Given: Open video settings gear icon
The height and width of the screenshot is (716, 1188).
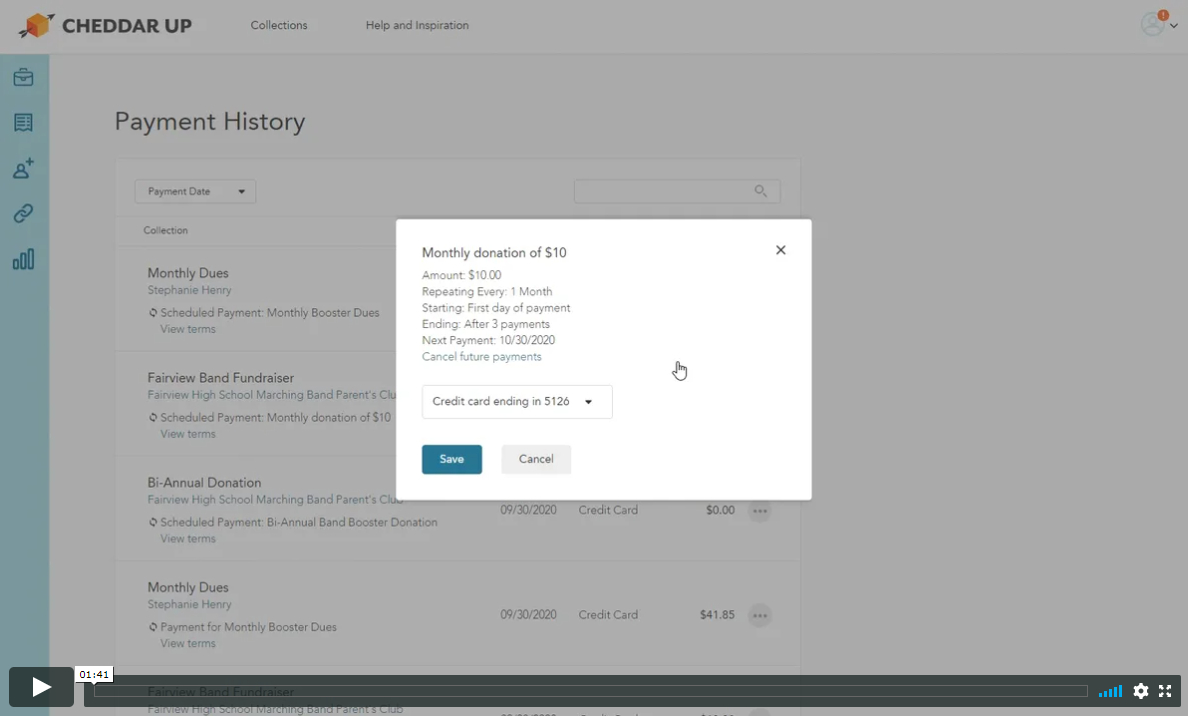Looking at the screenshot, I should click(x=1140, y=691).
